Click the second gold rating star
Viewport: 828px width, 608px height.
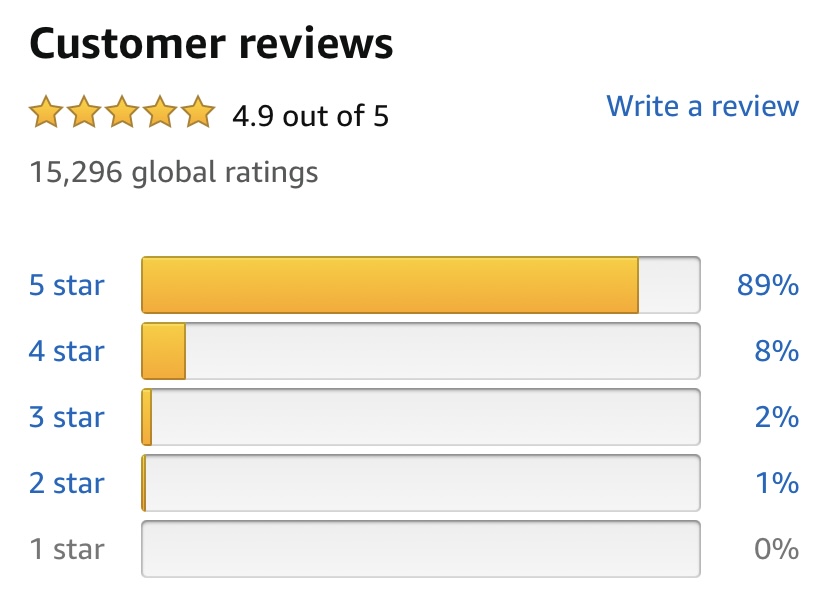coord(84,111)
